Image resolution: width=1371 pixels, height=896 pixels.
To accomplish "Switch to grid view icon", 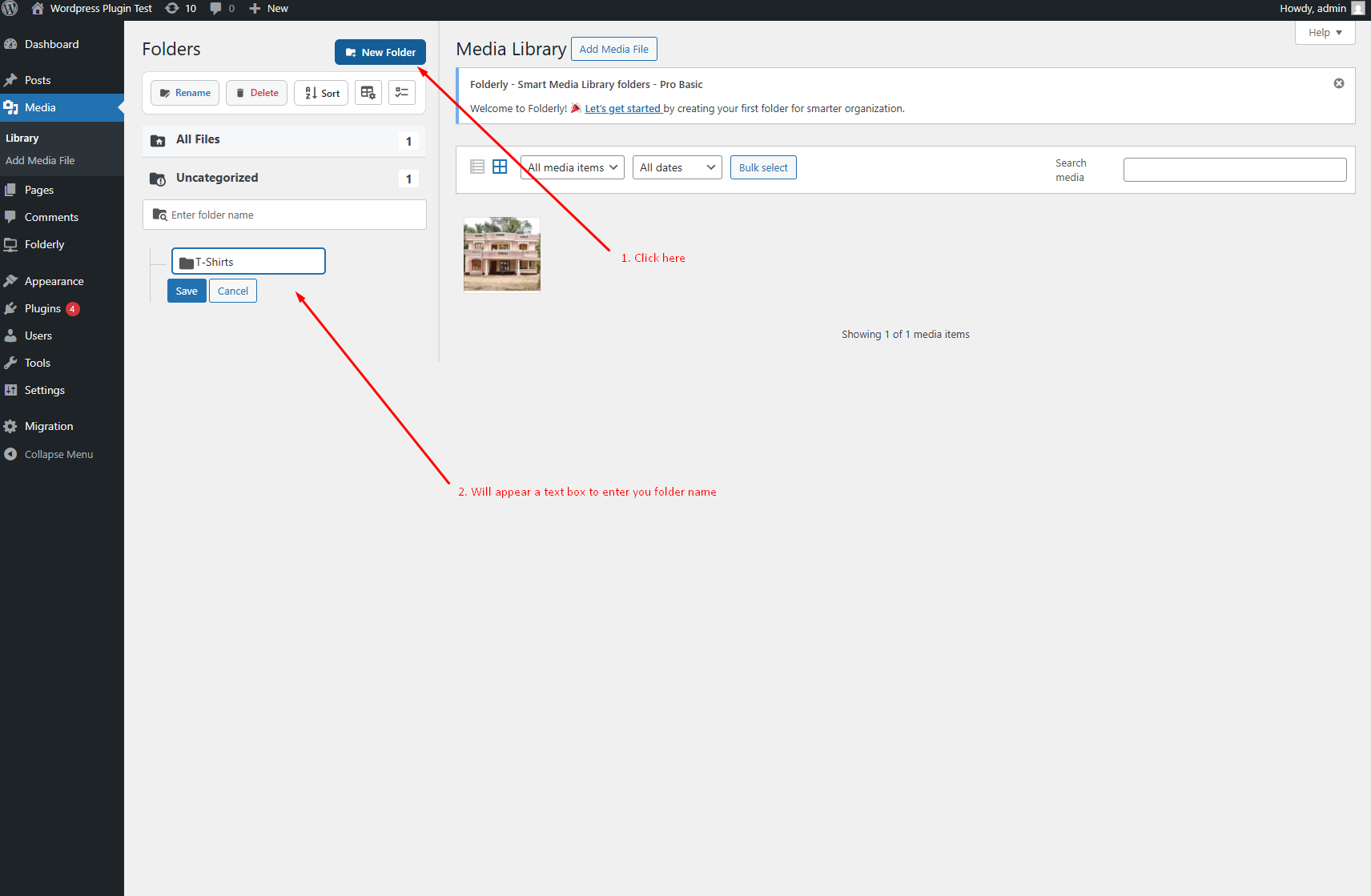I will [x=500, y=167].
